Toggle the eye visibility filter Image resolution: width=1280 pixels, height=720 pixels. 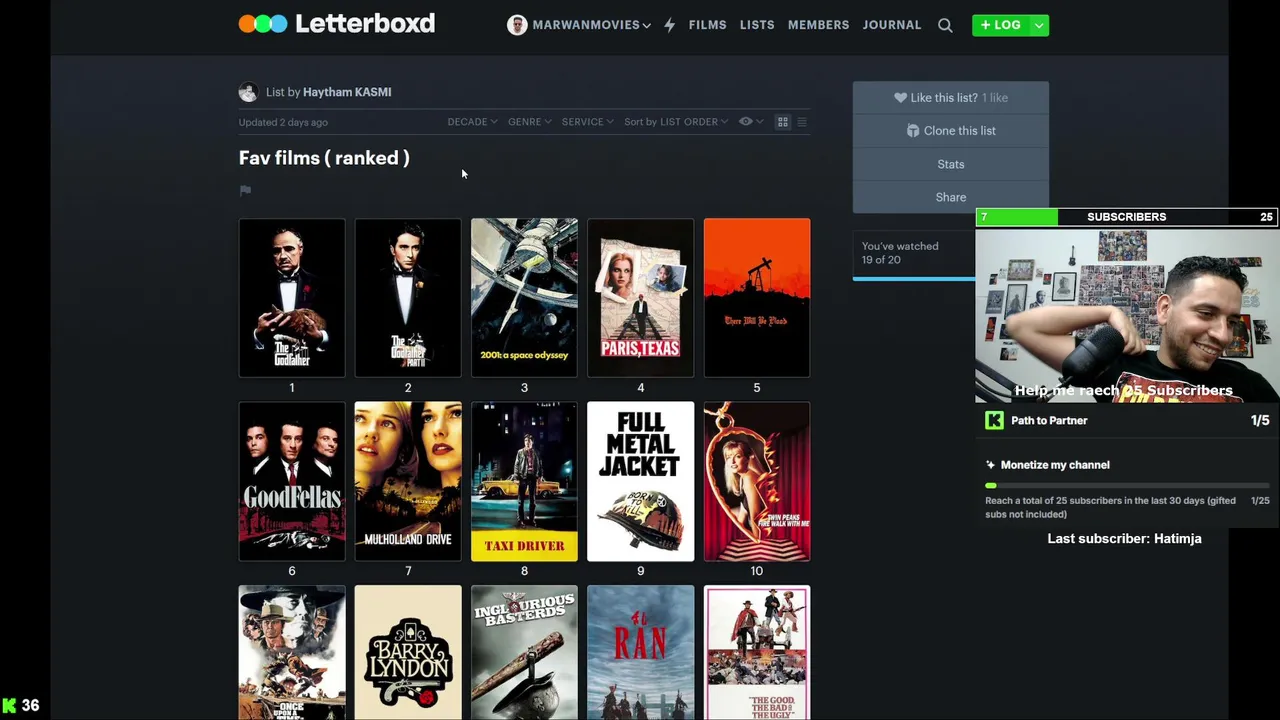[751, 122]
